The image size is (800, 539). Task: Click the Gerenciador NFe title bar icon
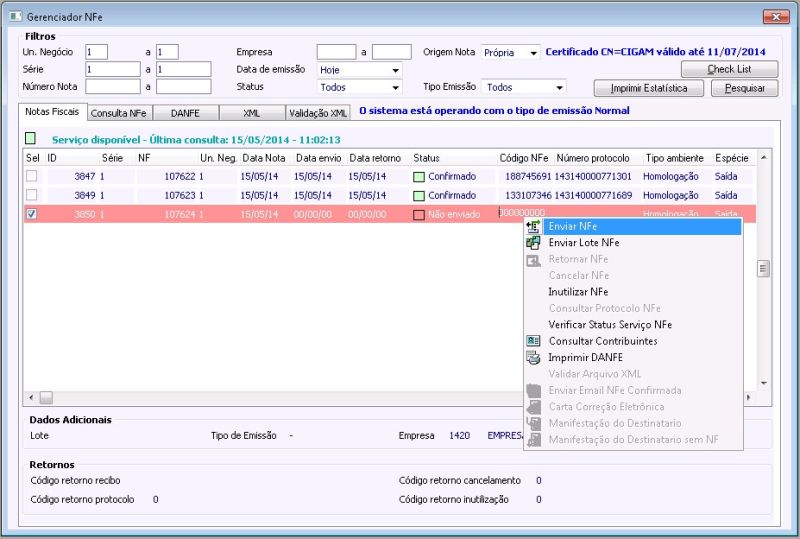click(16, 17)
